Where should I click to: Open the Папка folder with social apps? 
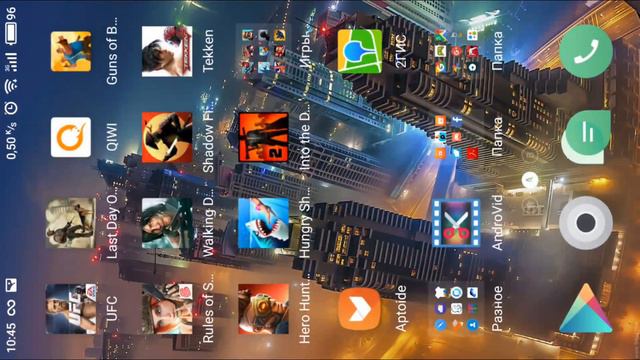click(456, 137)
